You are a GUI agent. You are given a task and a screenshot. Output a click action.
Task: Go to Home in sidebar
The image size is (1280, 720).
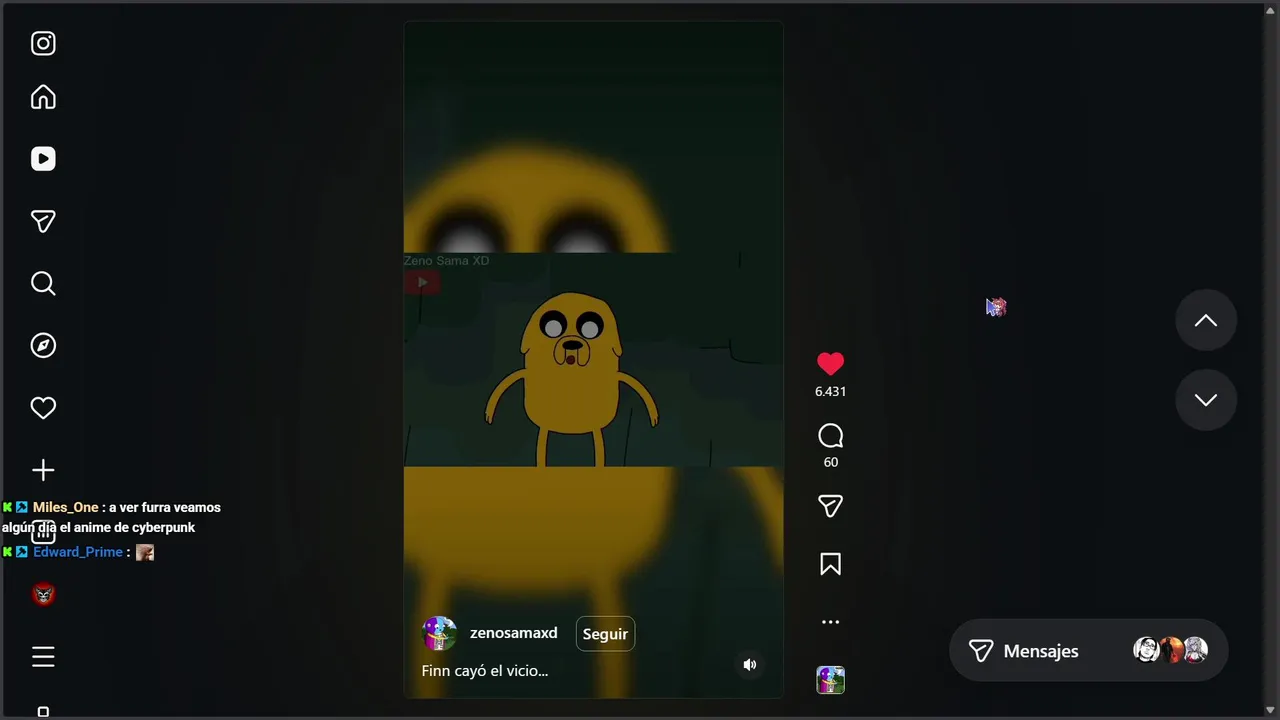coord(43,97)
